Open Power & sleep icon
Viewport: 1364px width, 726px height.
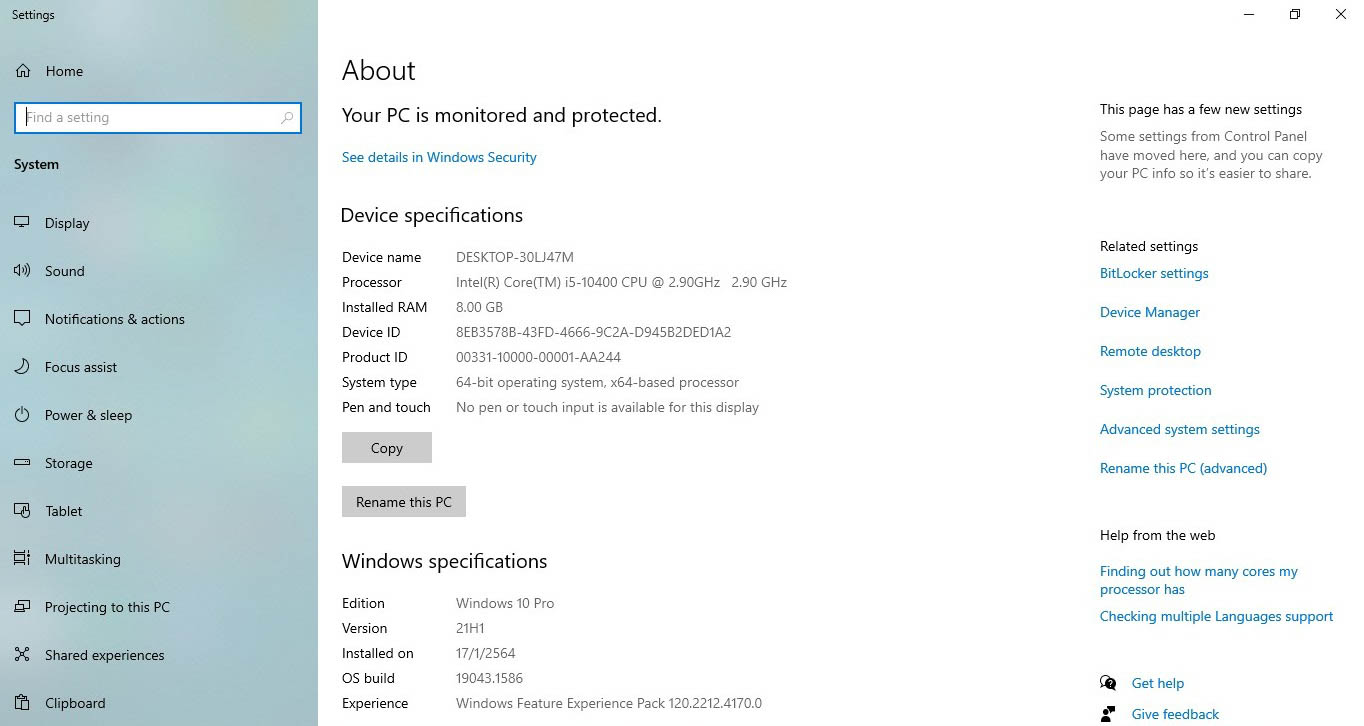point(22,415)
